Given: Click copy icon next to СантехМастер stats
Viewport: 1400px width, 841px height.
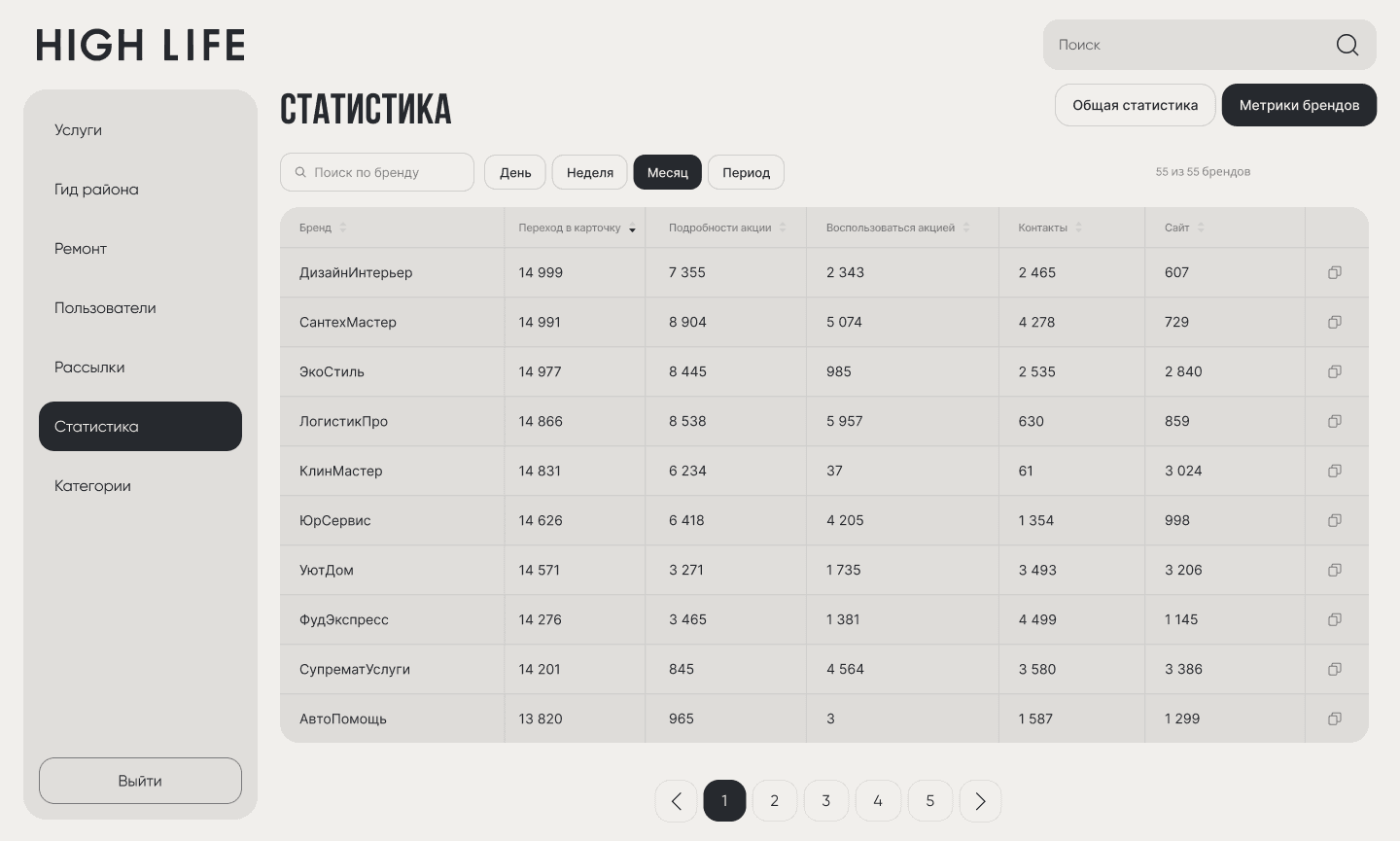Looking at the screenshot, I should coord(1334,322).
